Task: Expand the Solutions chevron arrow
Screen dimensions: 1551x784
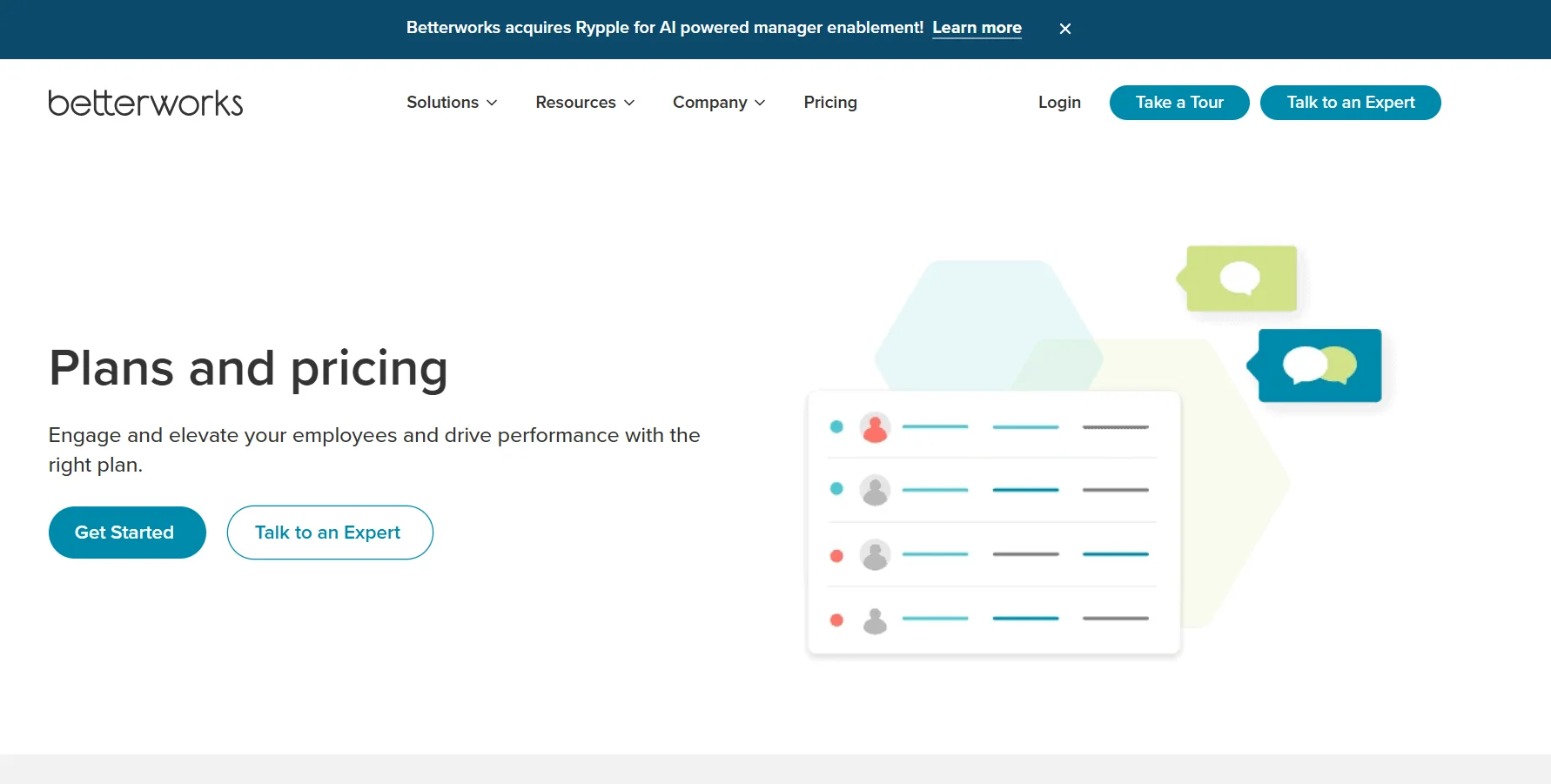Action: pos(492,103)
